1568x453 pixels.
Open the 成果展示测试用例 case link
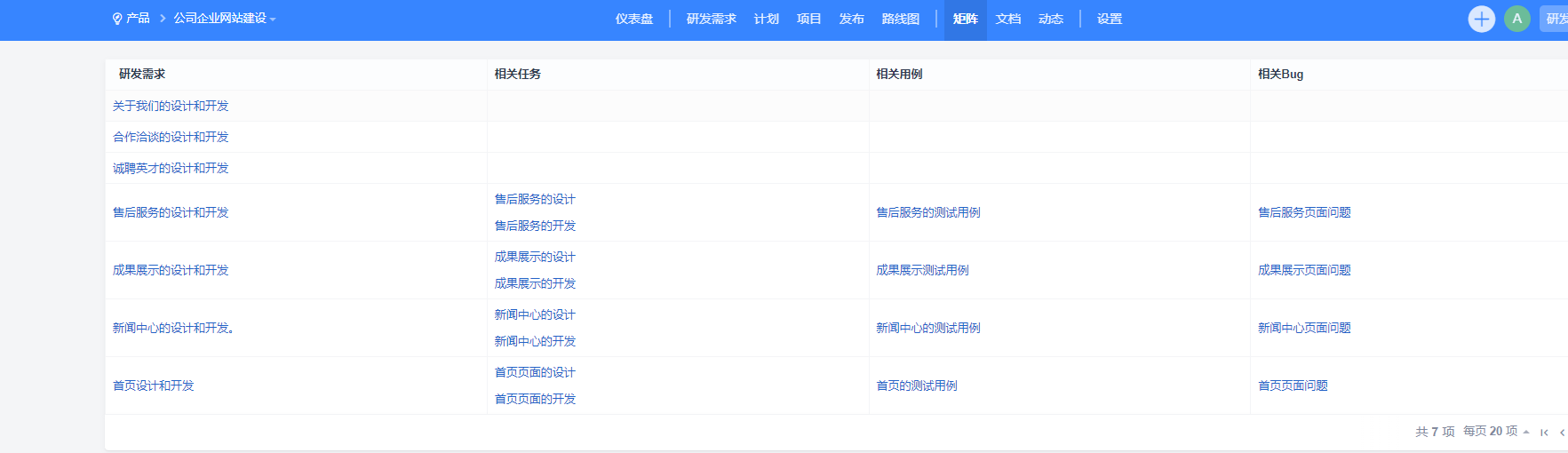(x=922, y=270)
